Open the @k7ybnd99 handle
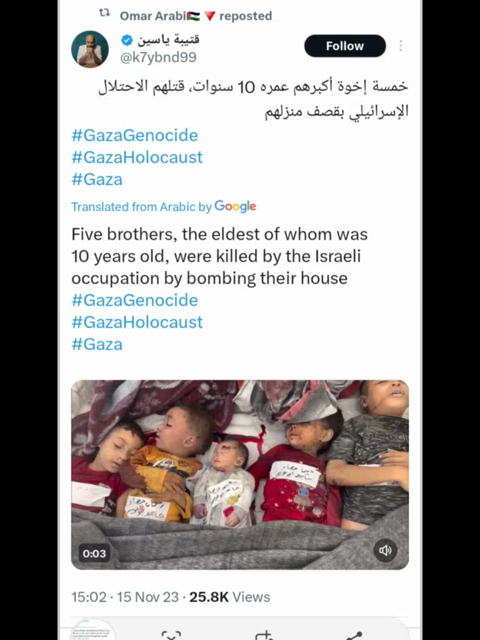480x640 pixels. [158, 58]
